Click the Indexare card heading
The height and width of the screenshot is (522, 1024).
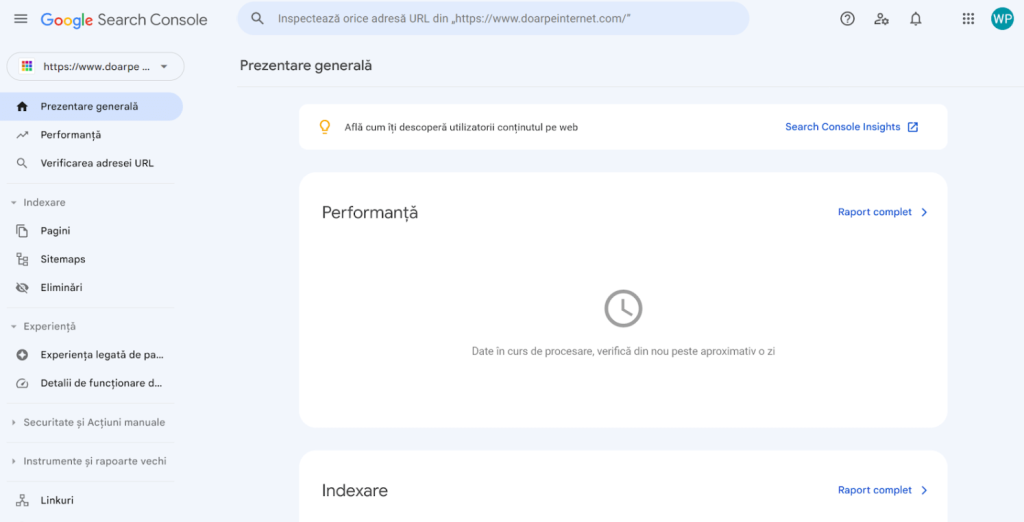coord(355,491)
